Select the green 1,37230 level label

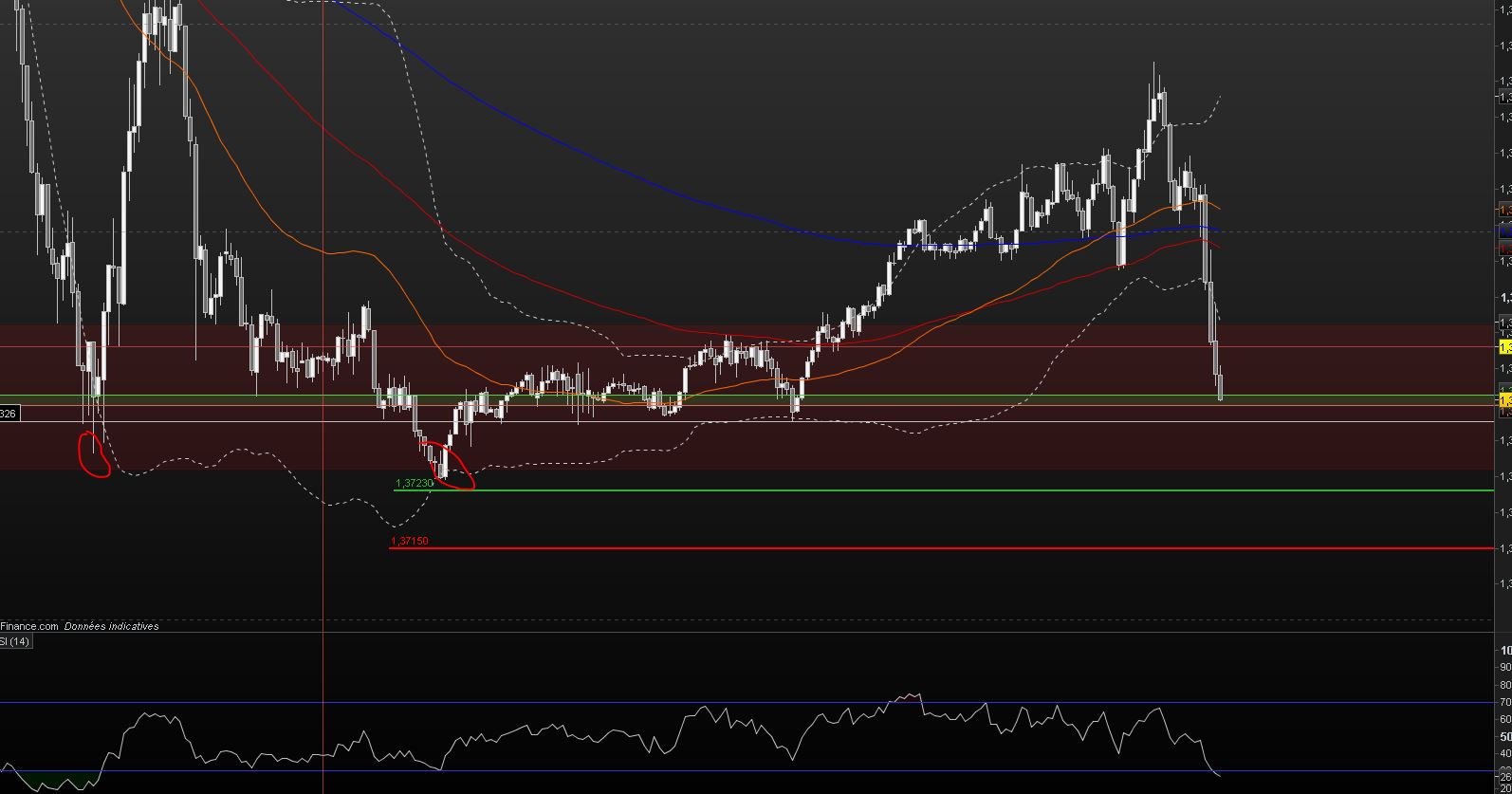[x=415, y=483]
